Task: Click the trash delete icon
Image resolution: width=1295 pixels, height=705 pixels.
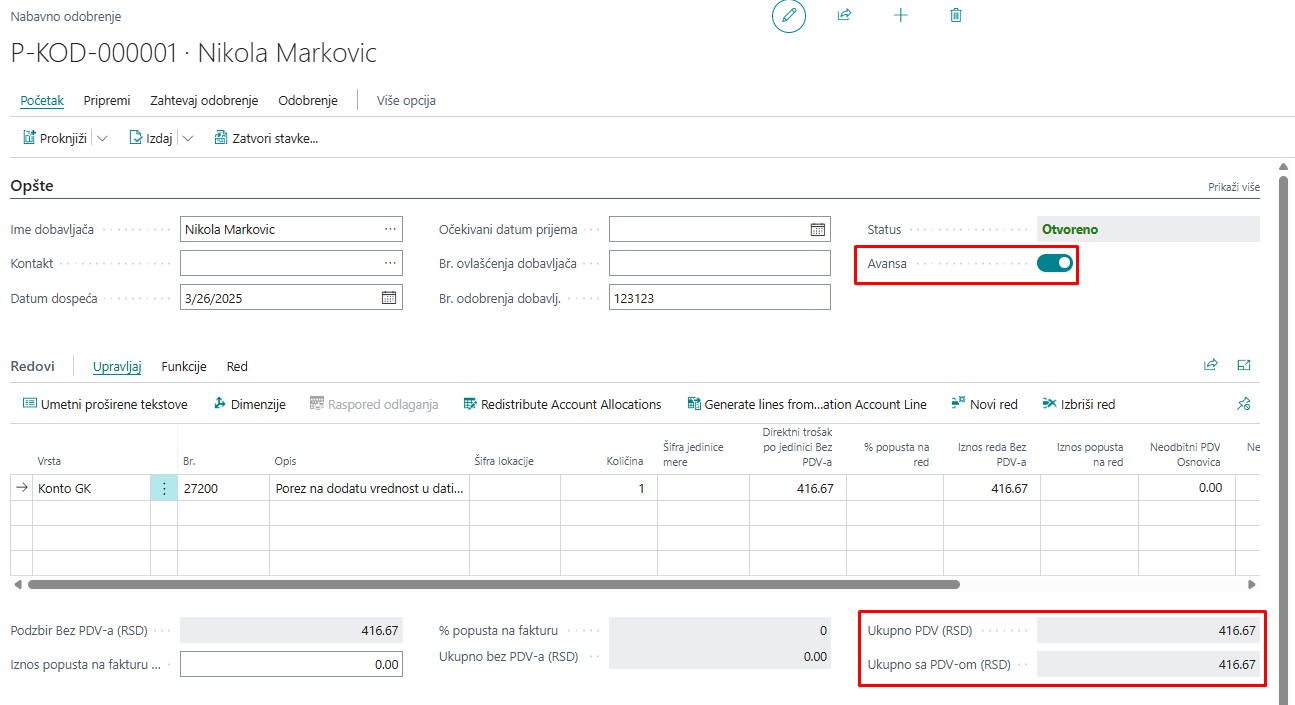Action: click(x=956, y=16)
